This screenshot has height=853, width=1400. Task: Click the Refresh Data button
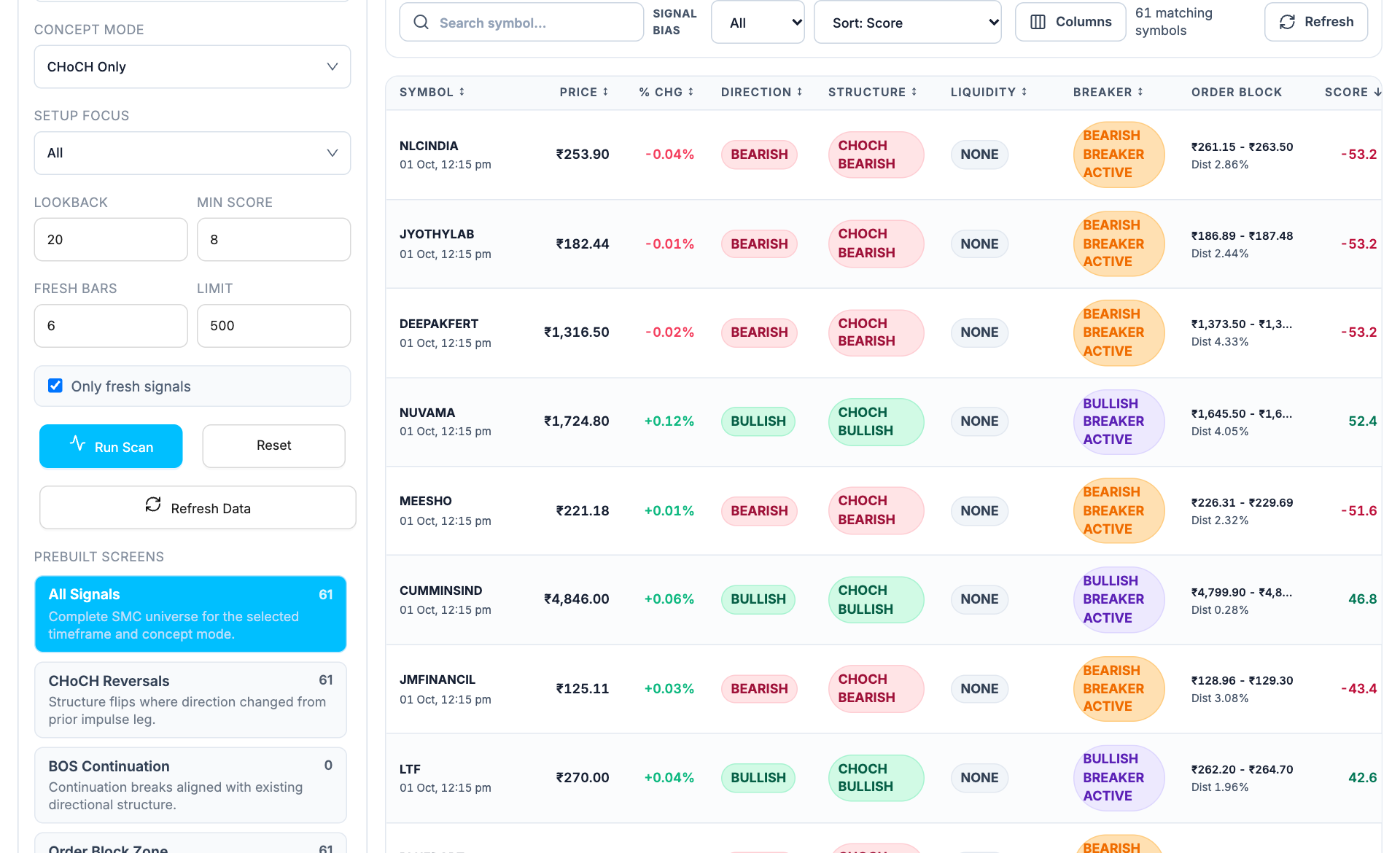click(x=198, y=507)
